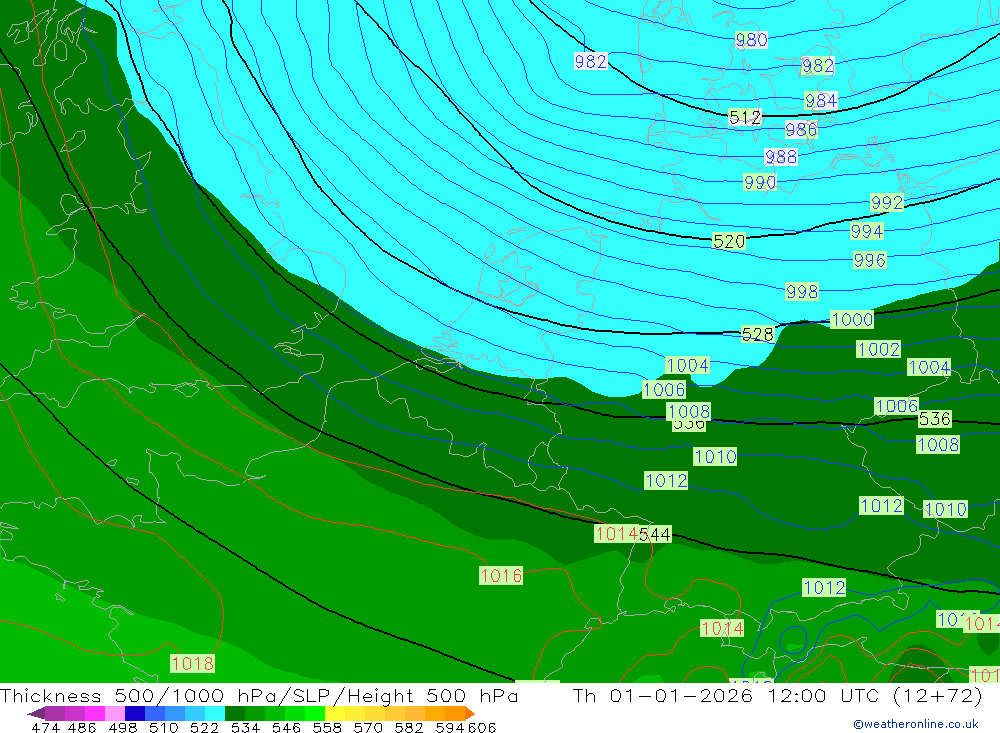The image size is (1000, 733).
Task: Click the 534 legend value
Action: coord(245,727)
